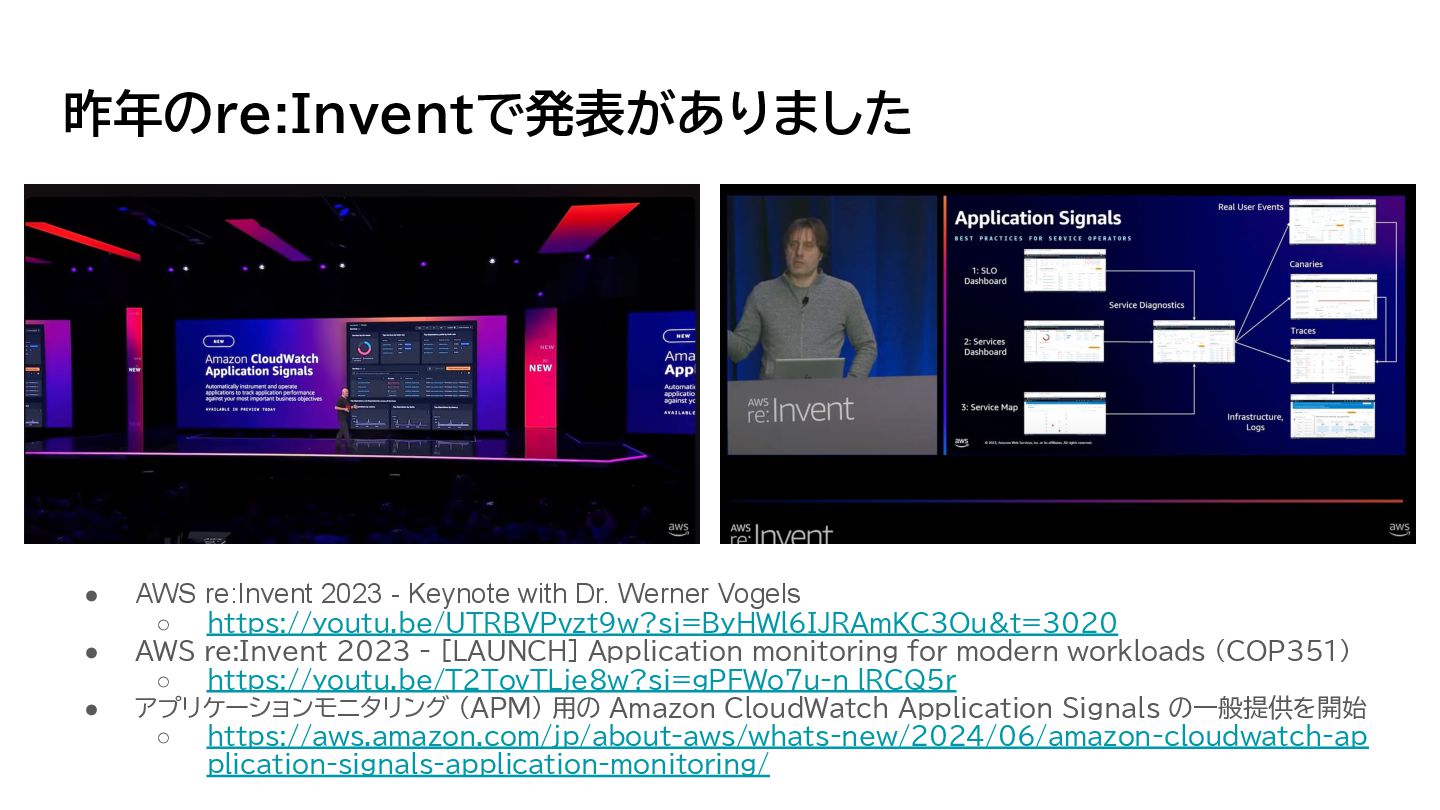Click the aws logo at keynote photo corner

click(678, 528)
